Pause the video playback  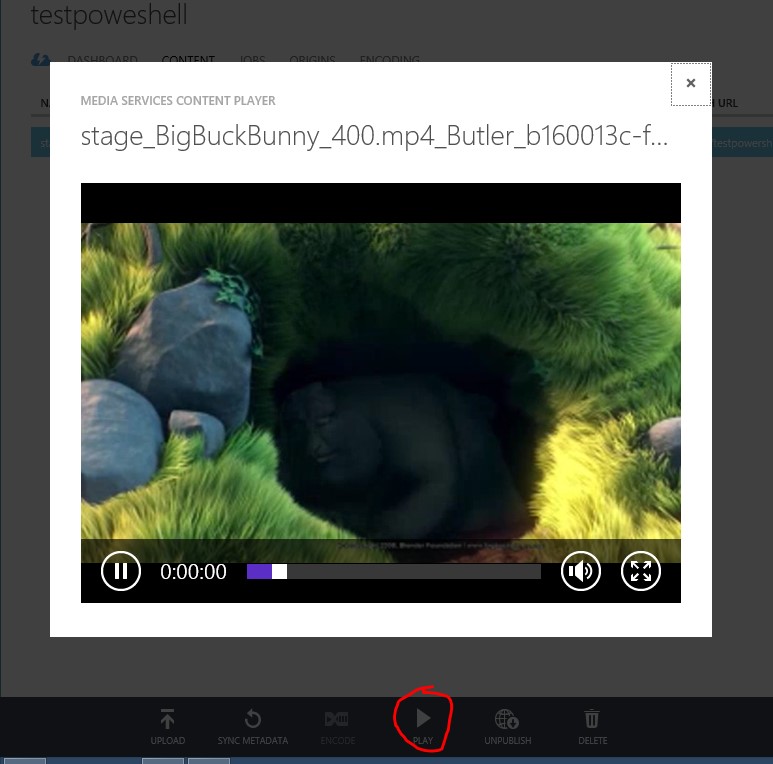(x=121, y=572)
